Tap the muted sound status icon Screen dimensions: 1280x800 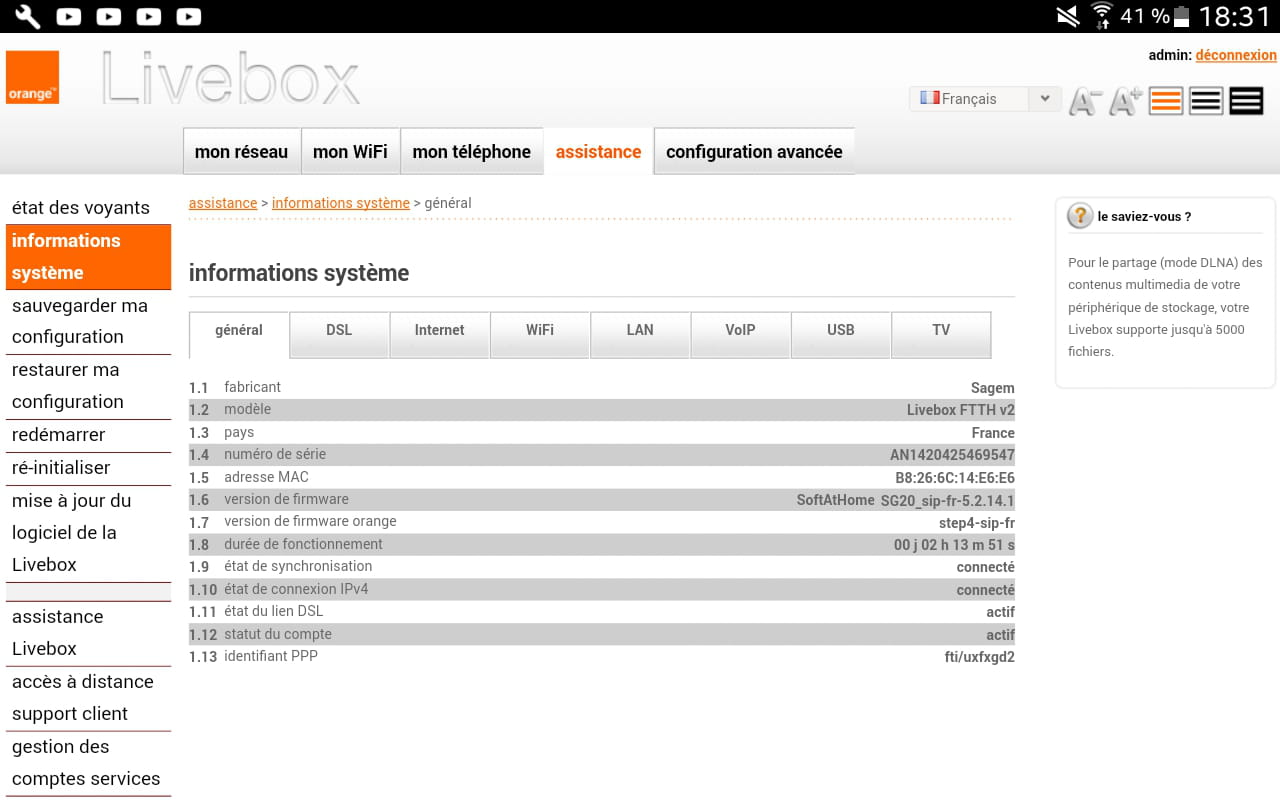(1068, 16)
